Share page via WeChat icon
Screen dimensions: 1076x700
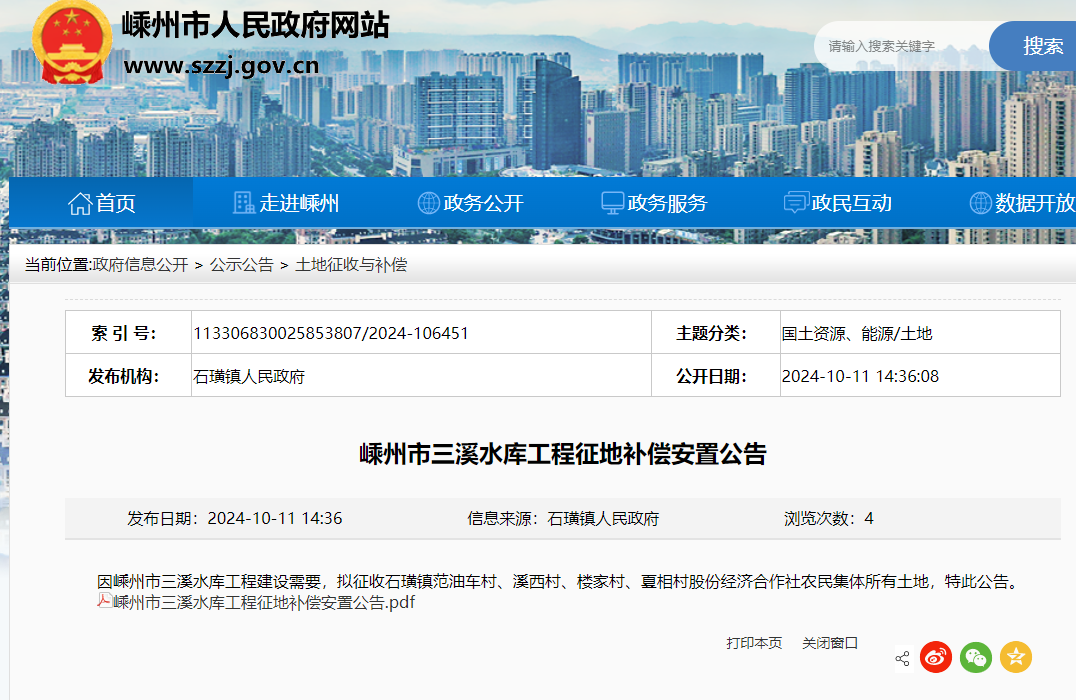pyautogui.click(x=976, y=657)
